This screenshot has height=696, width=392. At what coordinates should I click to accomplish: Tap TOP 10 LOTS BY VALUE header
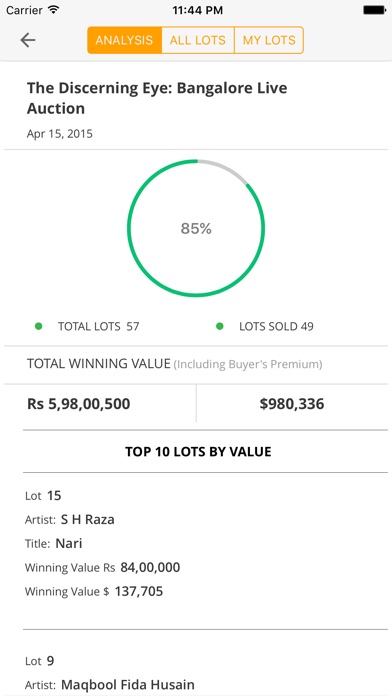pyautogui.click(x=198, y=452)
